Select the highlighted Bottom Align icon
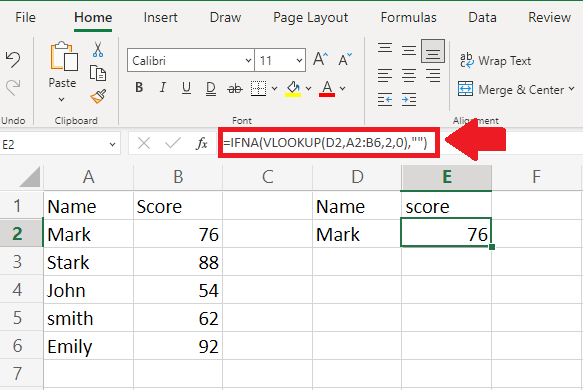Image resolution: width=583 pixels, height=390 pixels. pyautogui.click(x=433, y=51)
